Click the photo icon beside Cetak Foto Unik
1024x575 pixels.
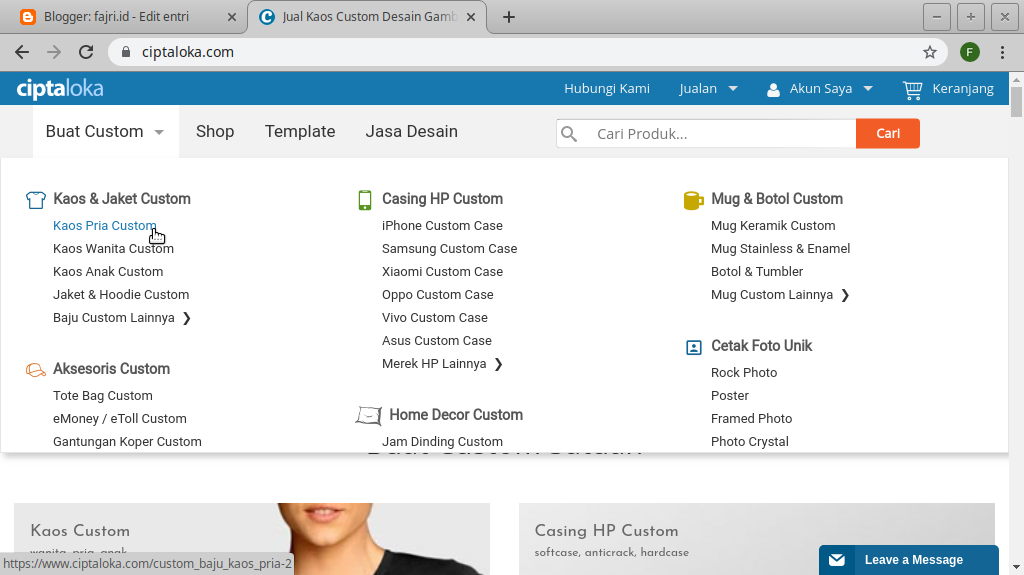point(694,347)
